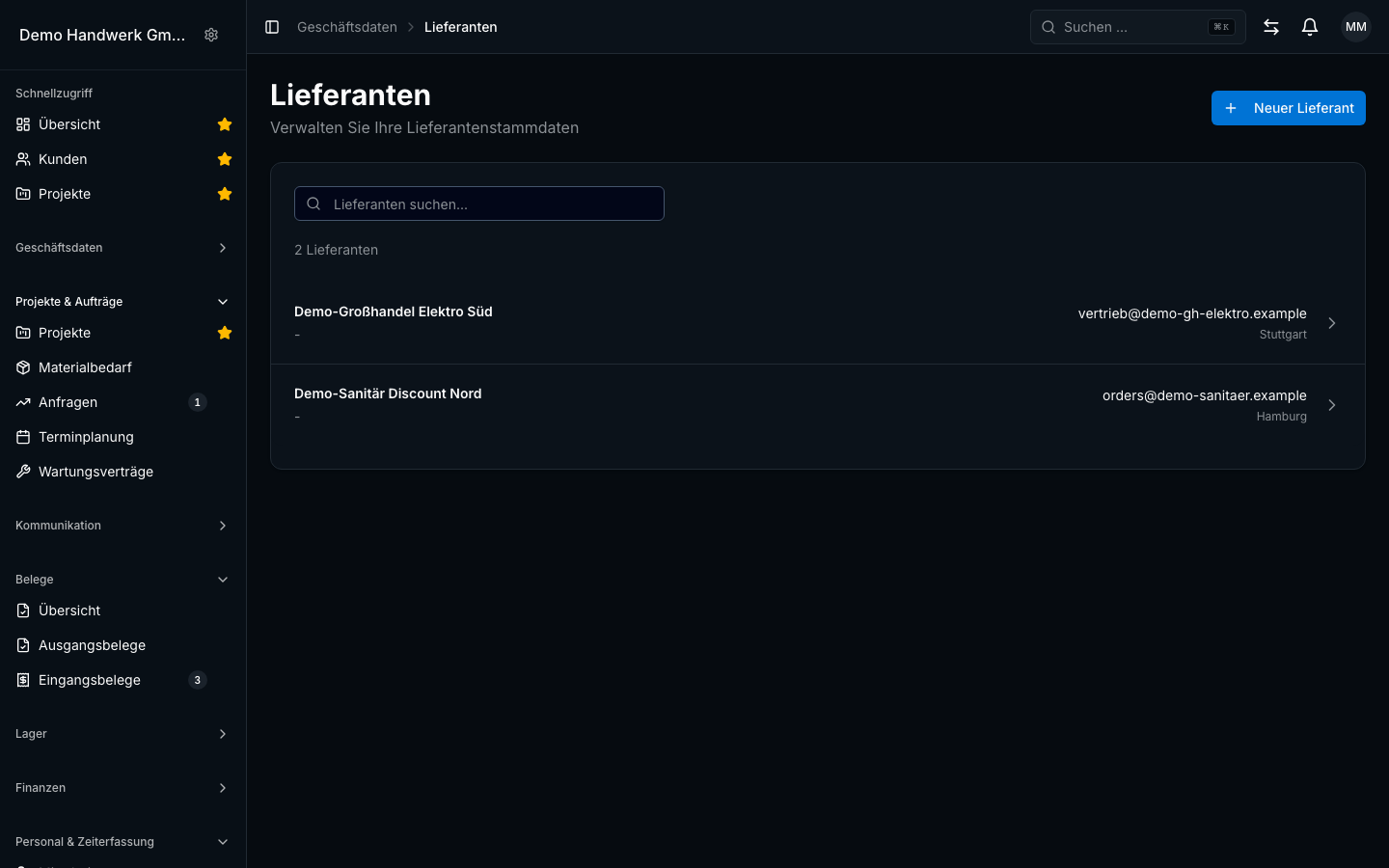Image resolution: width=1389 pixels, height=868 pixels.
Task: Toggle favorite star for Schnellzugriff Übersicht
Action: (225, 124)
